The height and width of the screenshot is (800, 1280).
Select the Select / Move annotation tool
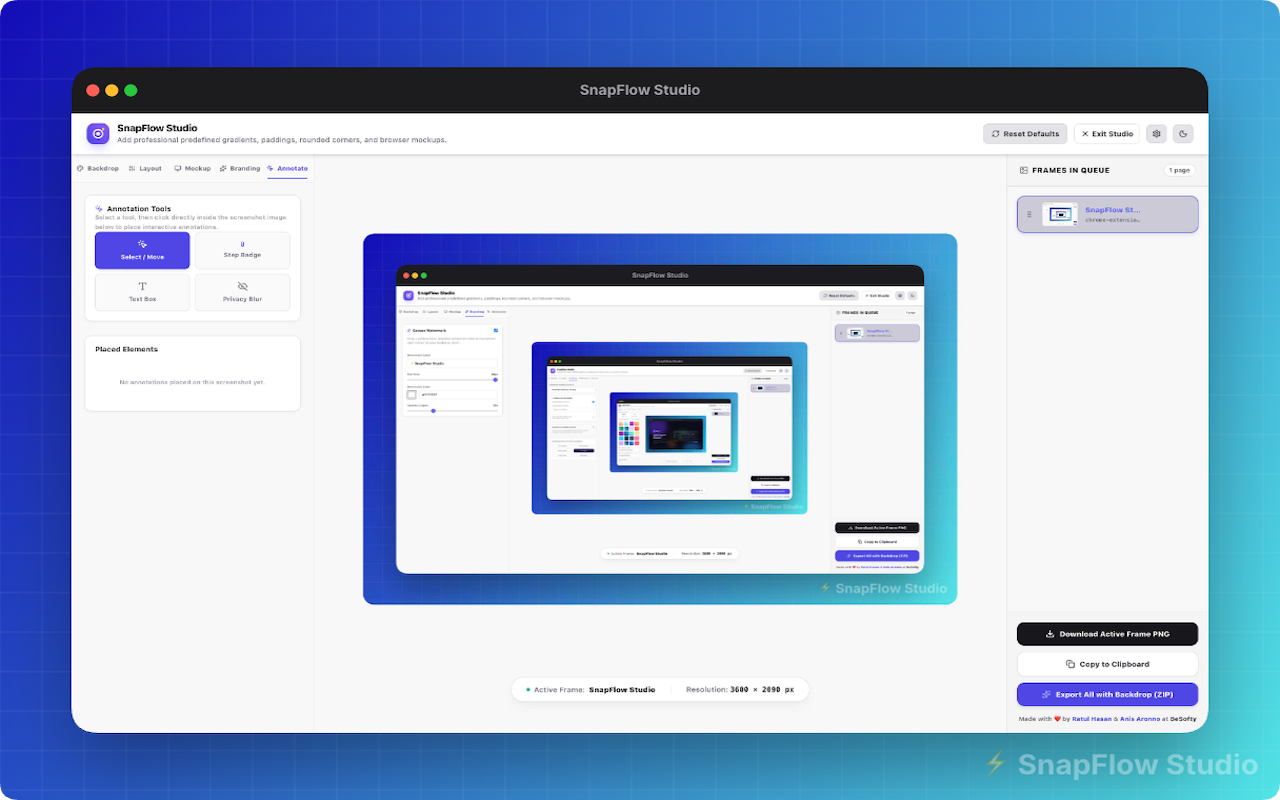click(x=142, y=250)
